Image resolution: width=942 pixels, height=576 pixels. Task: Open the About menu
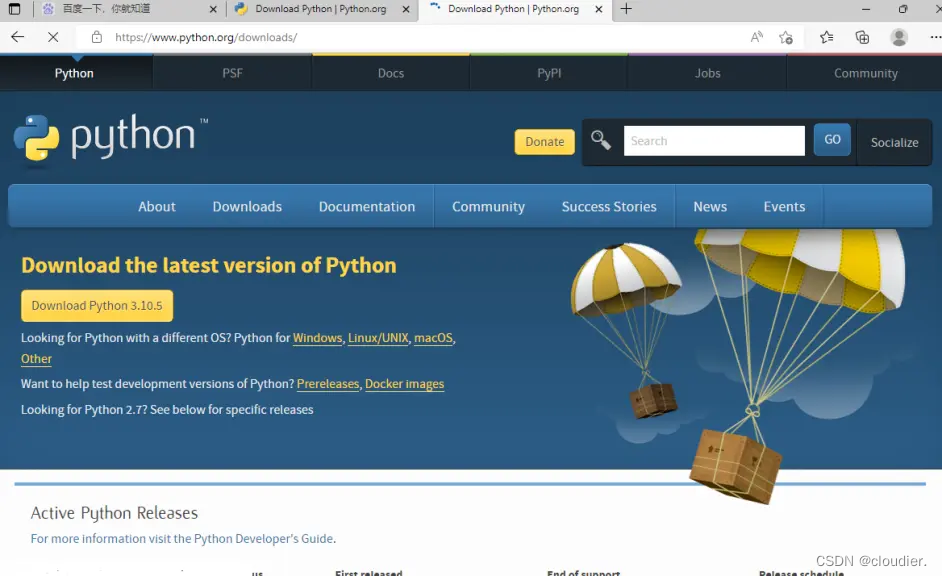click(x=157, y=207)
